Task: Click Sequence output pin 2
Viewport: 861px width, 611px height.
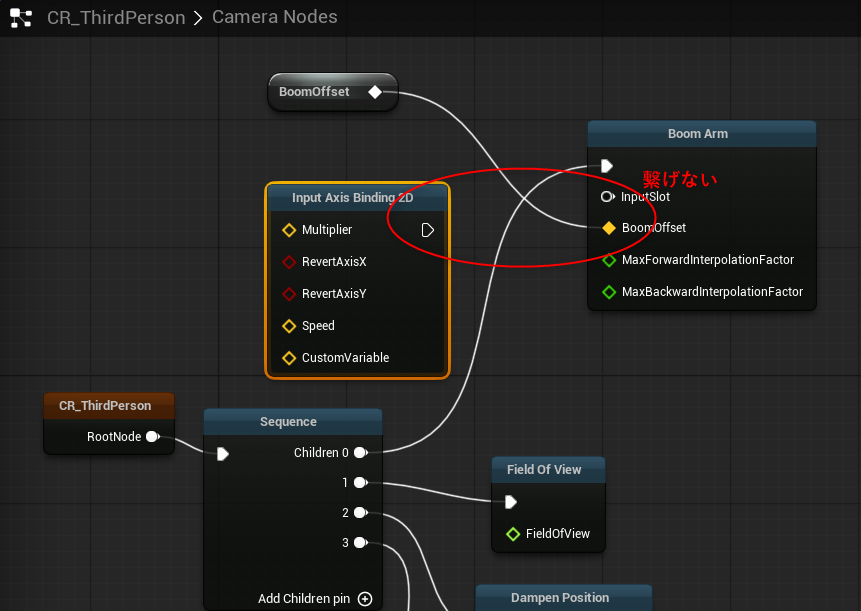Action: point(360,513)
